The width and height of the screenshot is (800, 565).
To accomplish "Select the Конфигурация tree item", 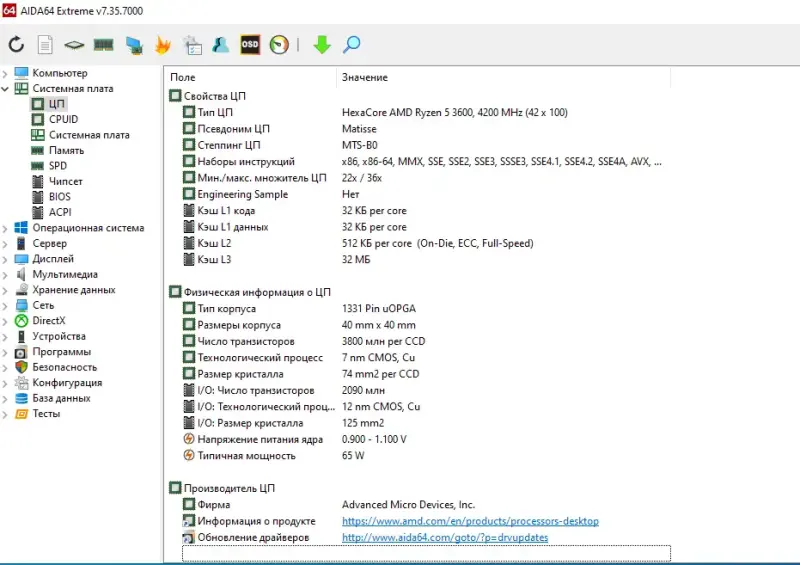I will pyautogui.click(x=67, y=383).
